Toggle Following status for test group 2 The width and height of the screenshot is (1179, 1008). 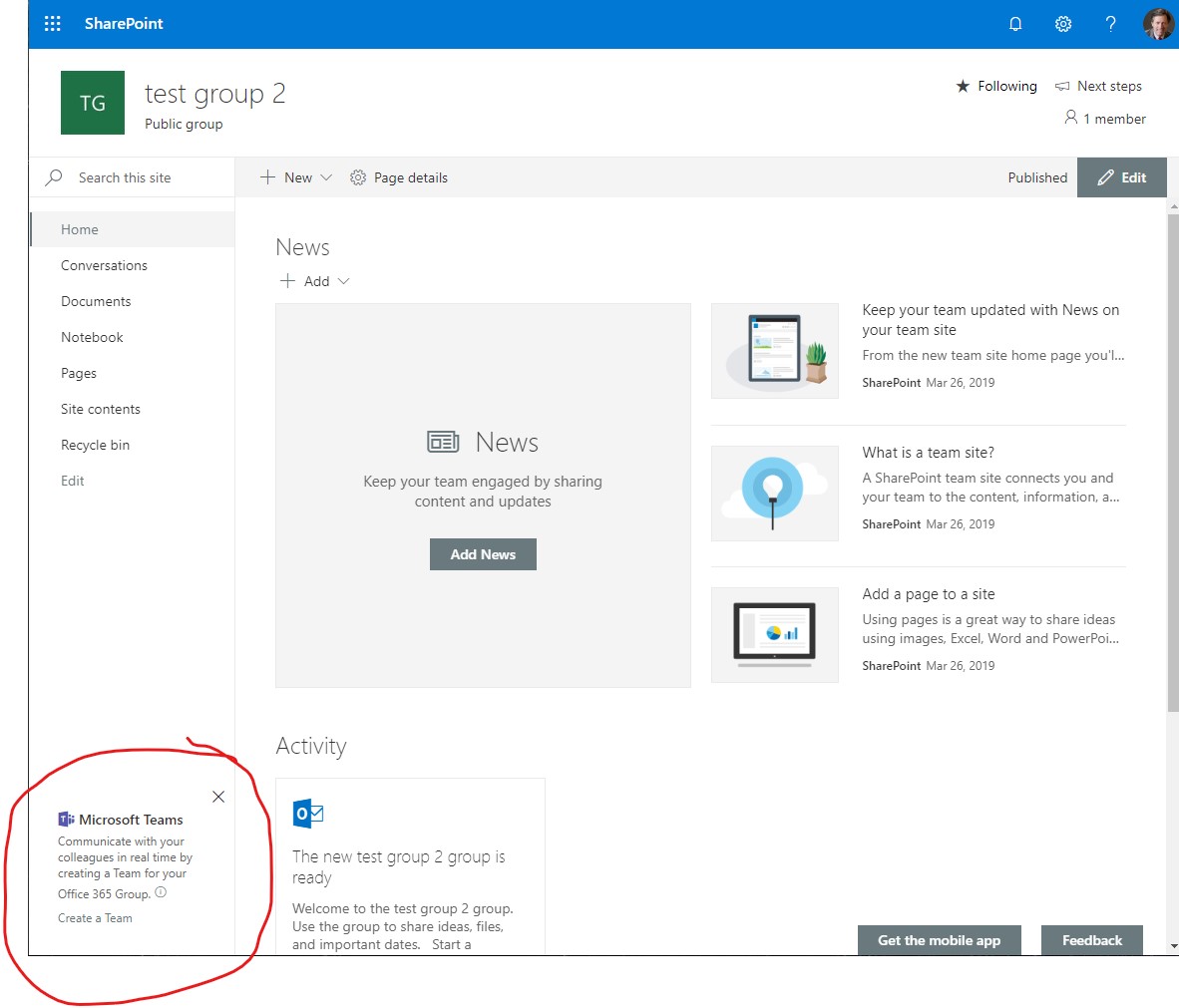(995, 86)
